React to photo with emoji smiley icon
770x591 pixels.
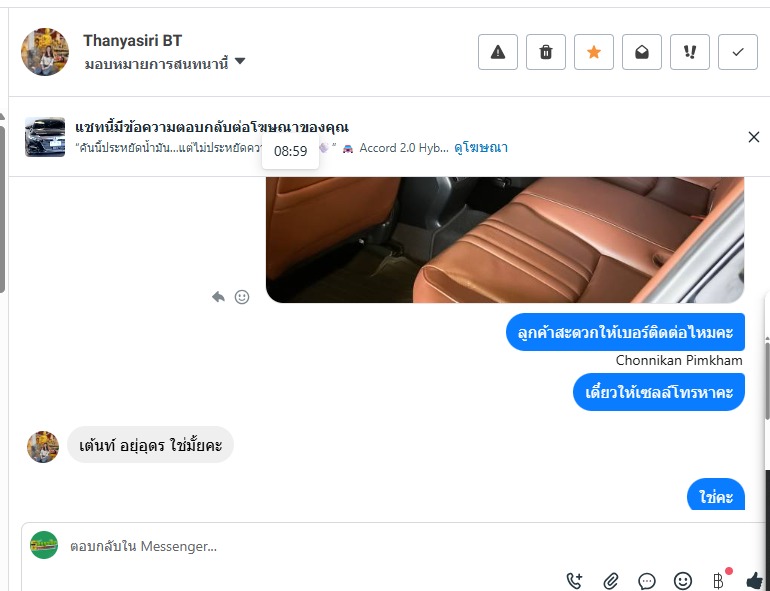tap(242, 297)
